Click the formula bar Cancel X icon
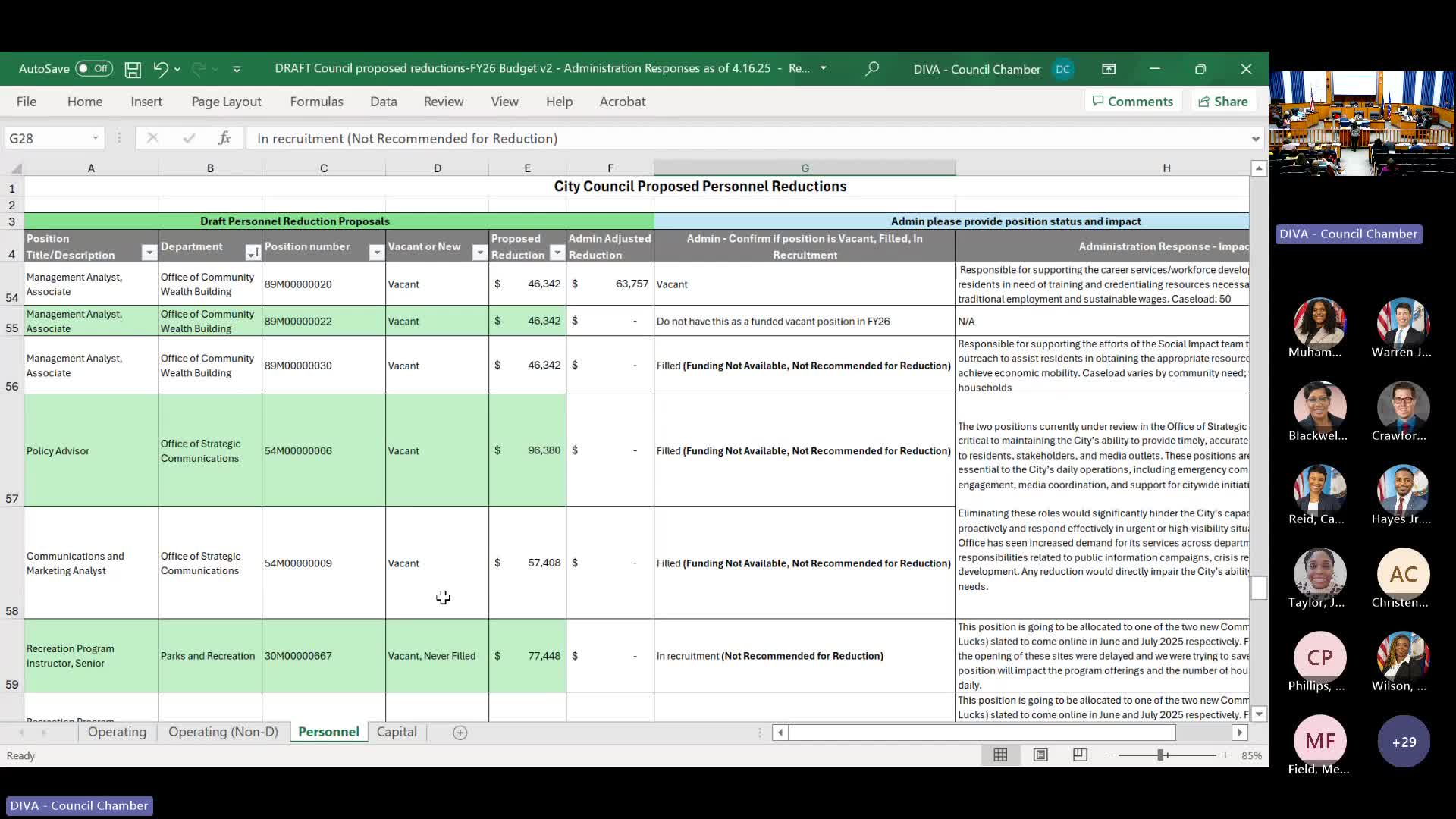Screen dimensions: 1456x819 point(152,138)
